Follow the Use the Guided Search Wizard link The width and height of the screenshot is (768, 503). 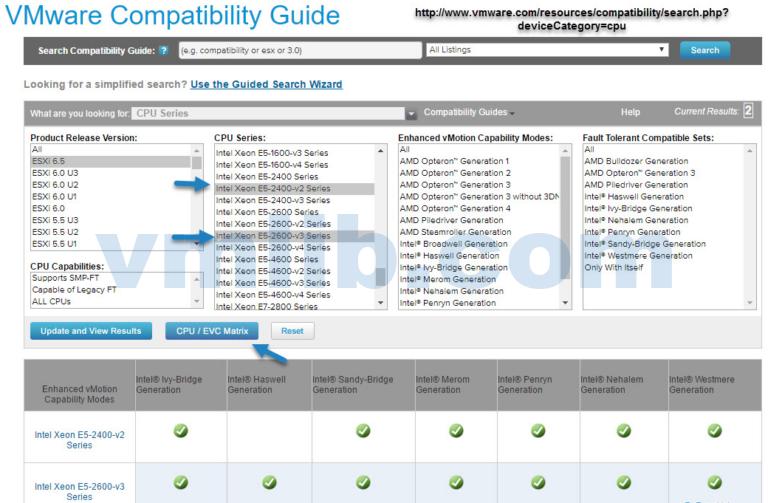pyautogui.click(x=266, y=85)
